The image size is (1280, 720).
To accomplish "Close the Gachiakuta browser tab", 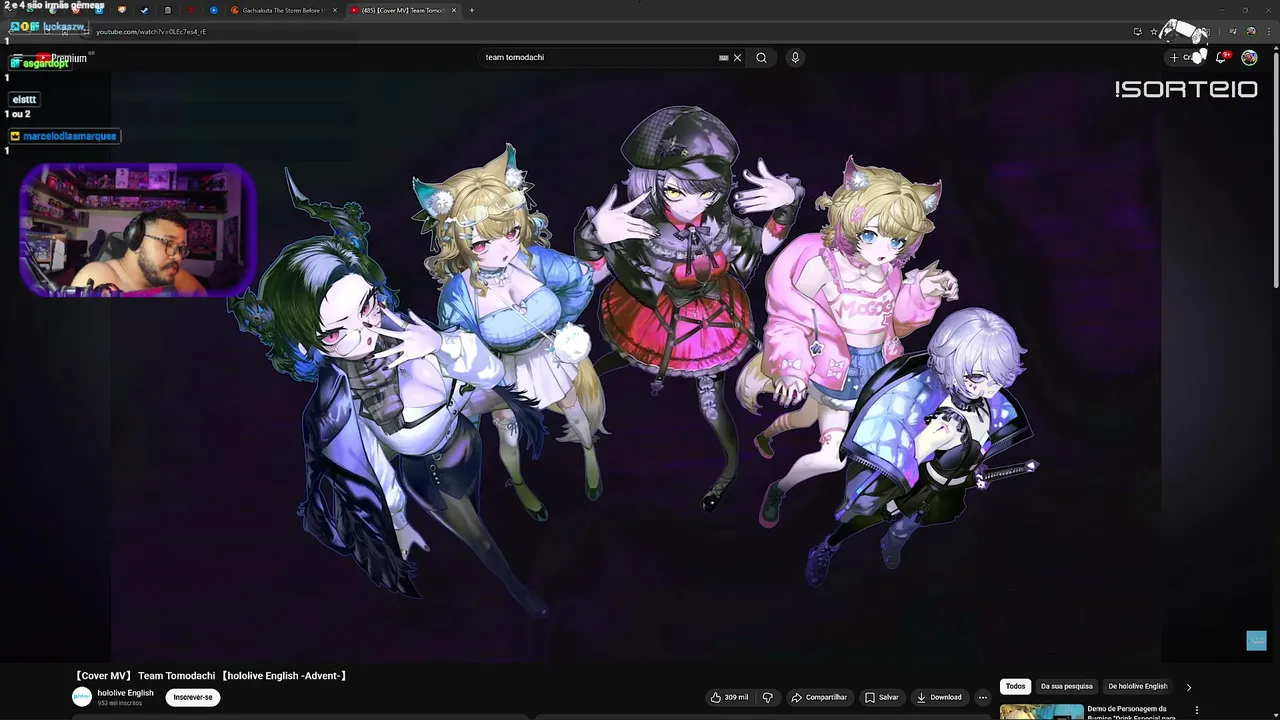I will point(335,10).
